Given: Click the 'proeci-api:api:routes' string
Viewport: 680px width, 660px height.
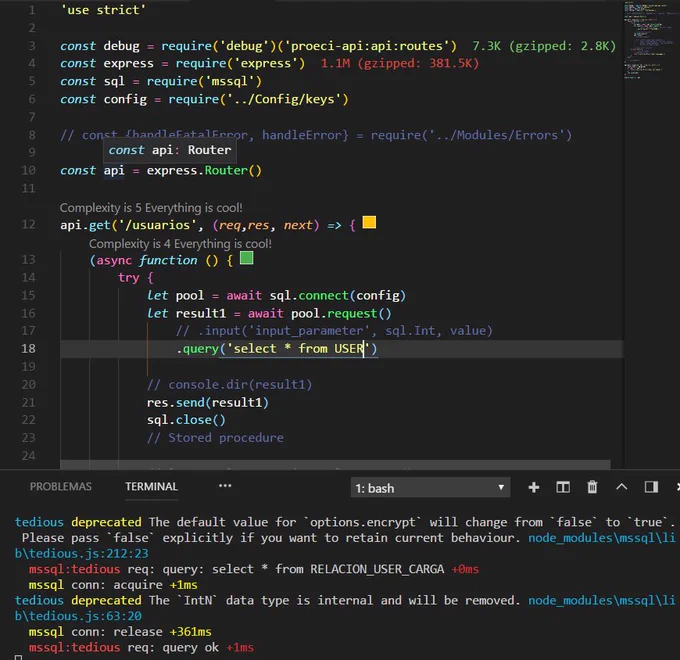Looking at the screenshot, I should [x=366, y=46].
